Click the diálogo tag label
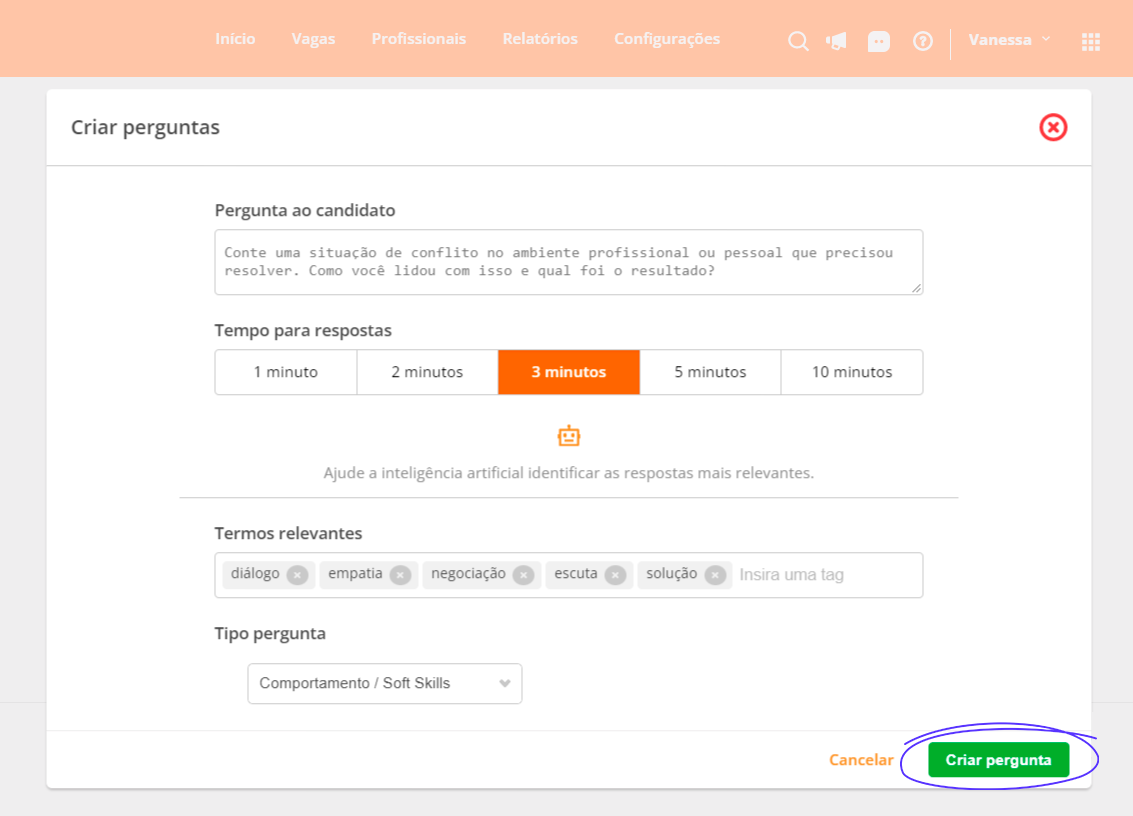Viewport: 1133px width, 816px height. tap(255, 573)
